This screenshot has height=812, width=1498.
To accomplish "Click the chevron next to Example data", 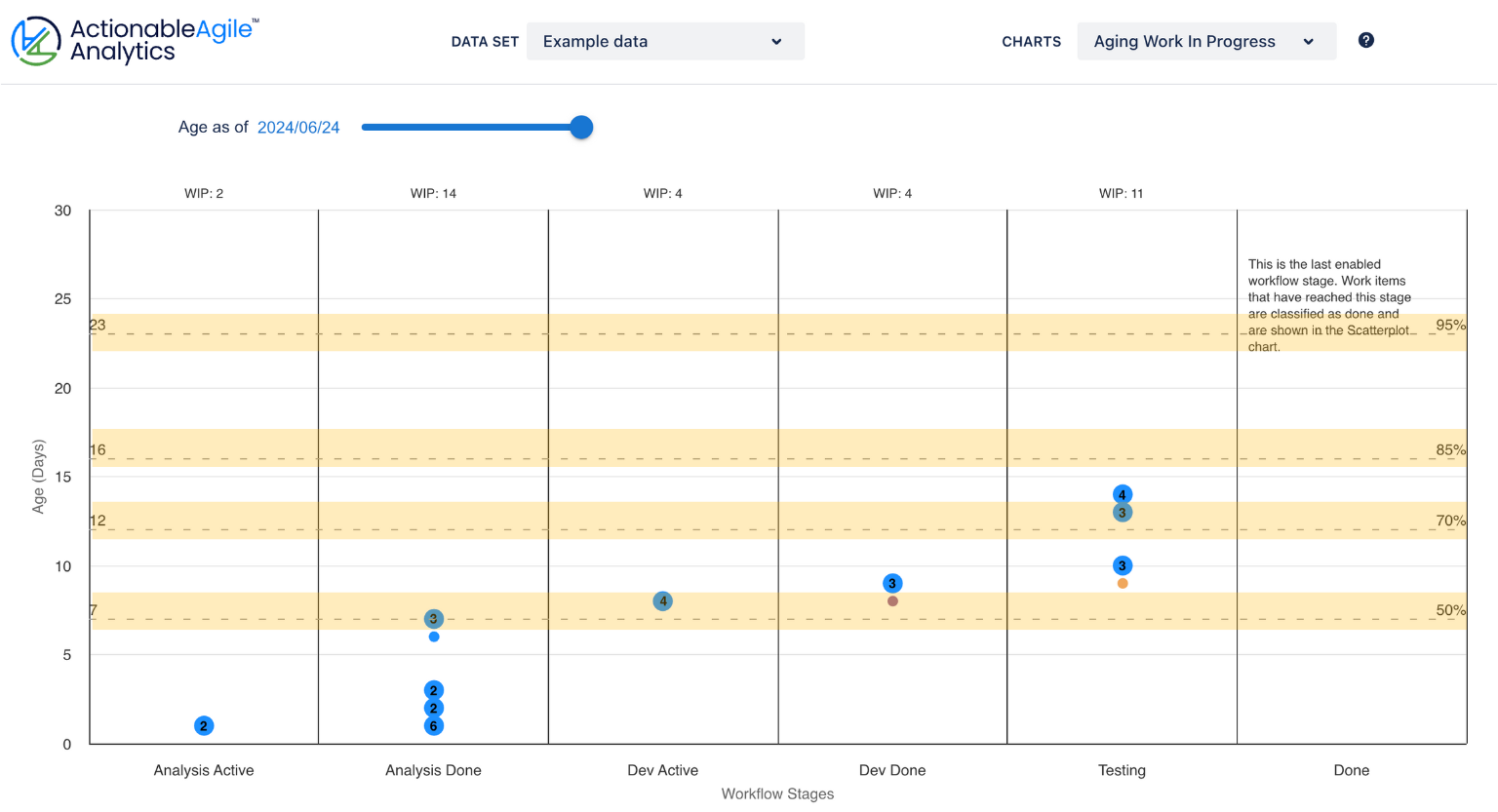I will tap(776, 42).
